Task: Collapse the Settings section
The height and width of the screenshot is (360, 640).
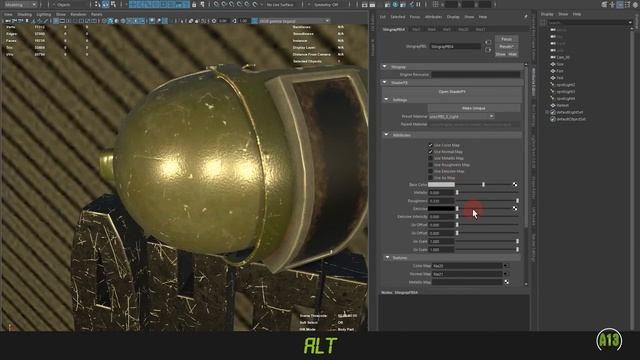Action: 386,100
